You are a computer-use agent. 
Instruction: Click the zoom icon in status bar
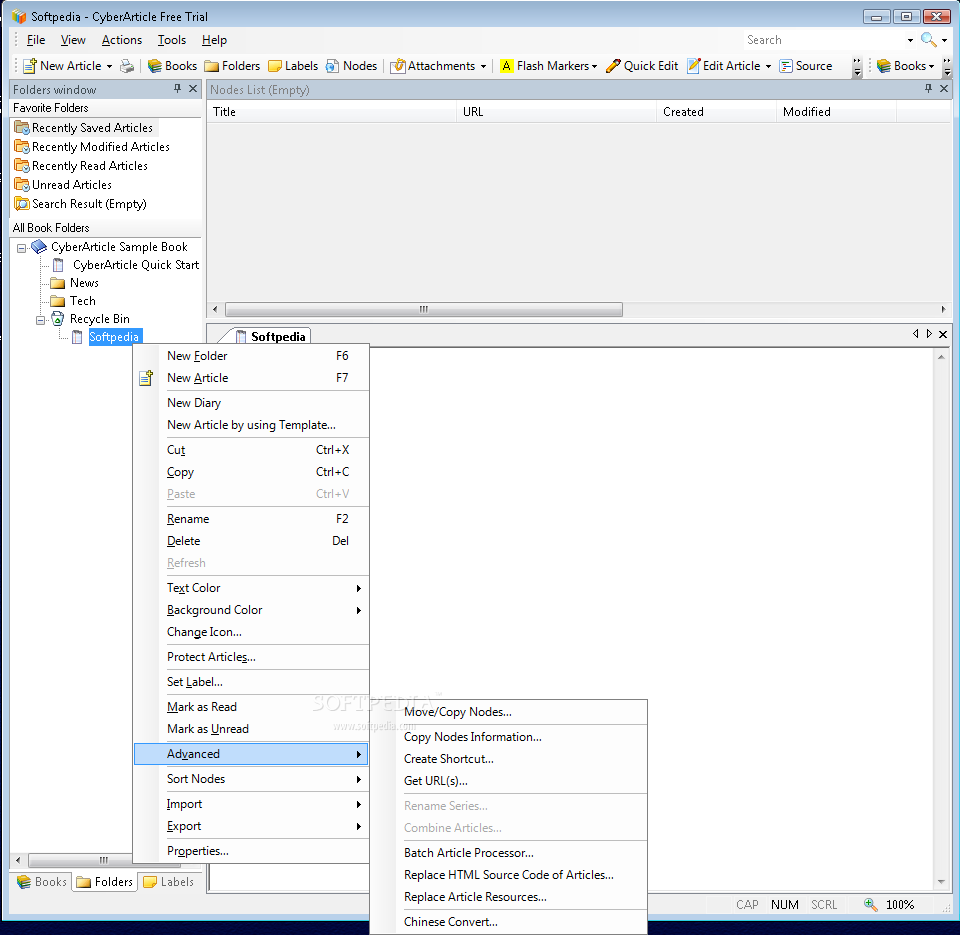click(871, 904)
